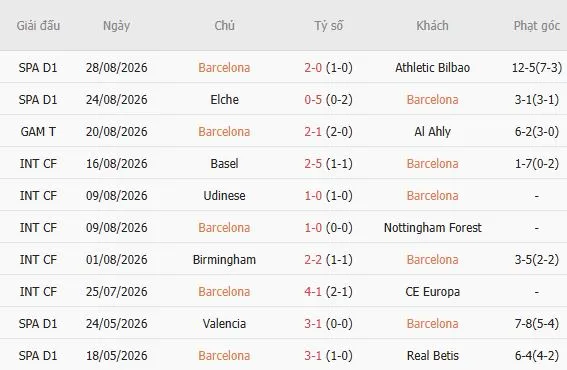567x370 pixels.
Task: Click the 2-5 score in Basel match
Action: click(313, 163)
